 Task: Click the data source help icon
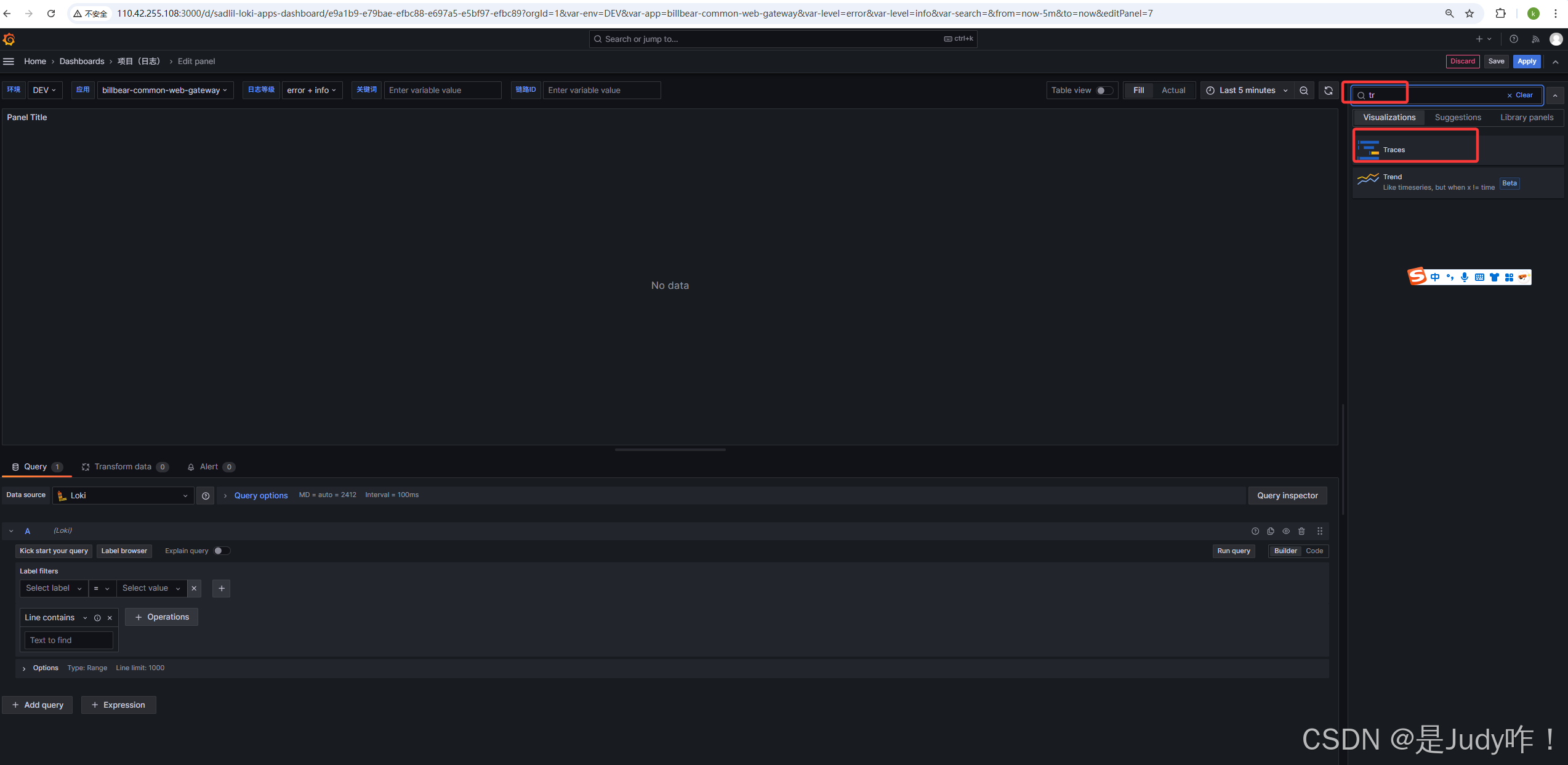(206, 496)
